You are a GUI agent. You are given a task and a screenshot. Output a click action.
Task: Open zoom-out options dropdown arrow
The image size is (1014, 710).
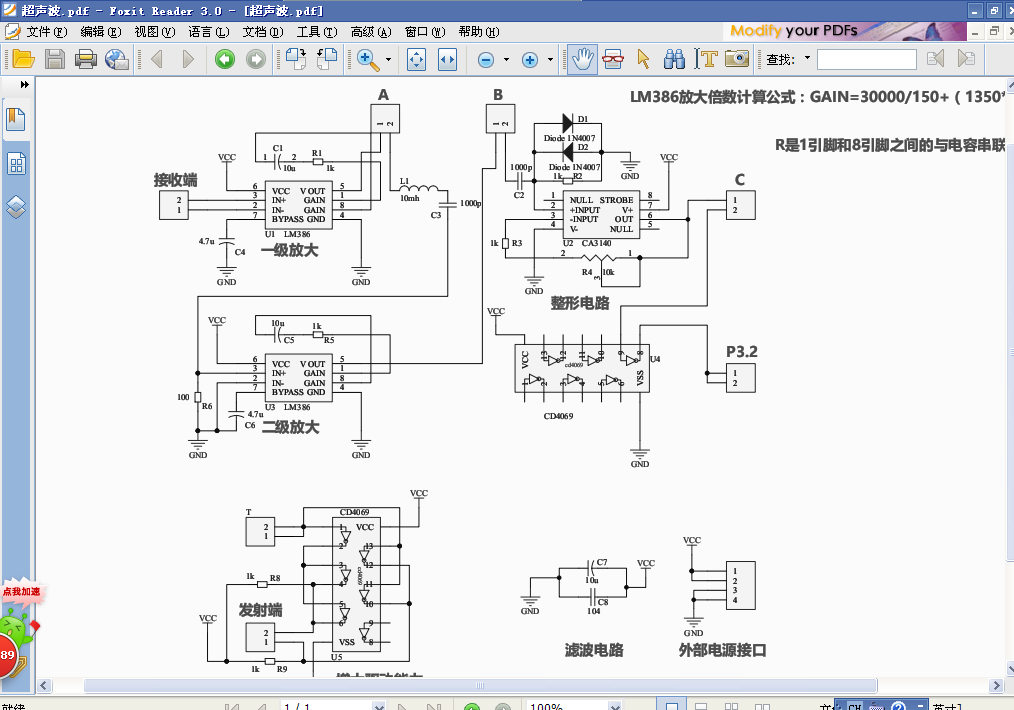point(506,59)
